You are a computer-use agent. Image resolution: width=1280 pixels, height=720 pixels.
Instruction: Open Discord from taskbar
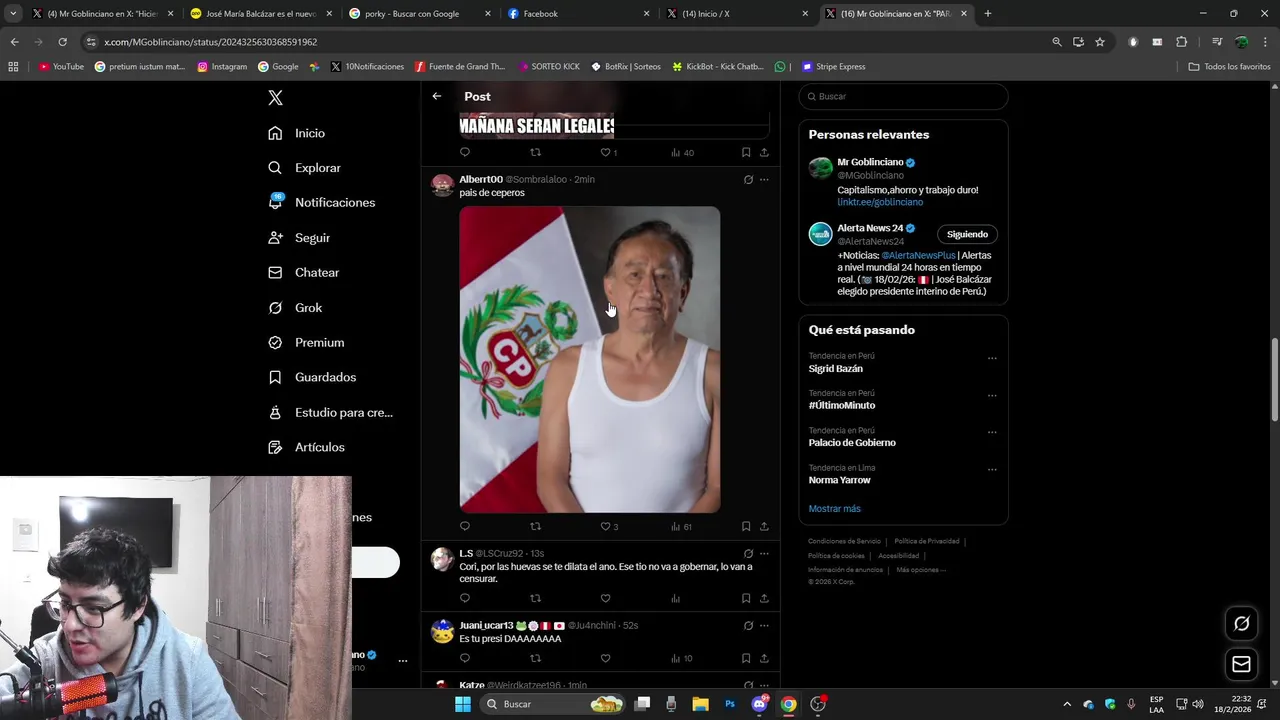(x=759, y=704)
